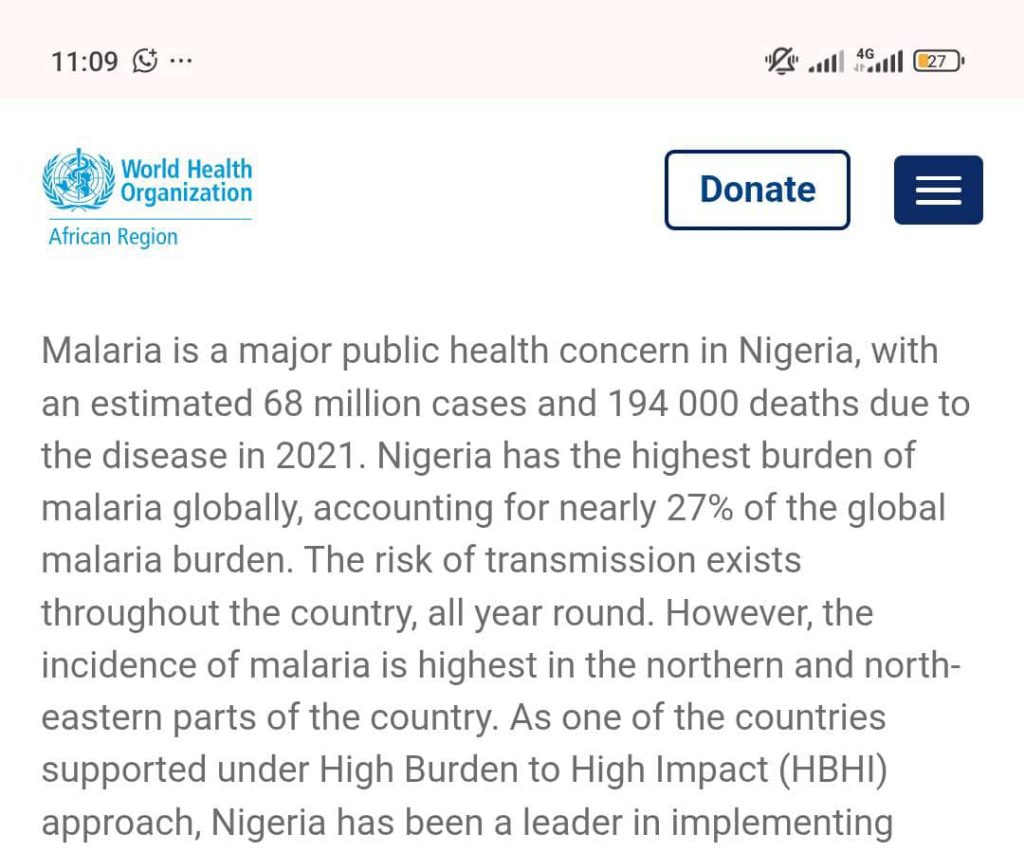
Task: Tap the three-dots more notifications icon
Action: click(x=181, y=61)
